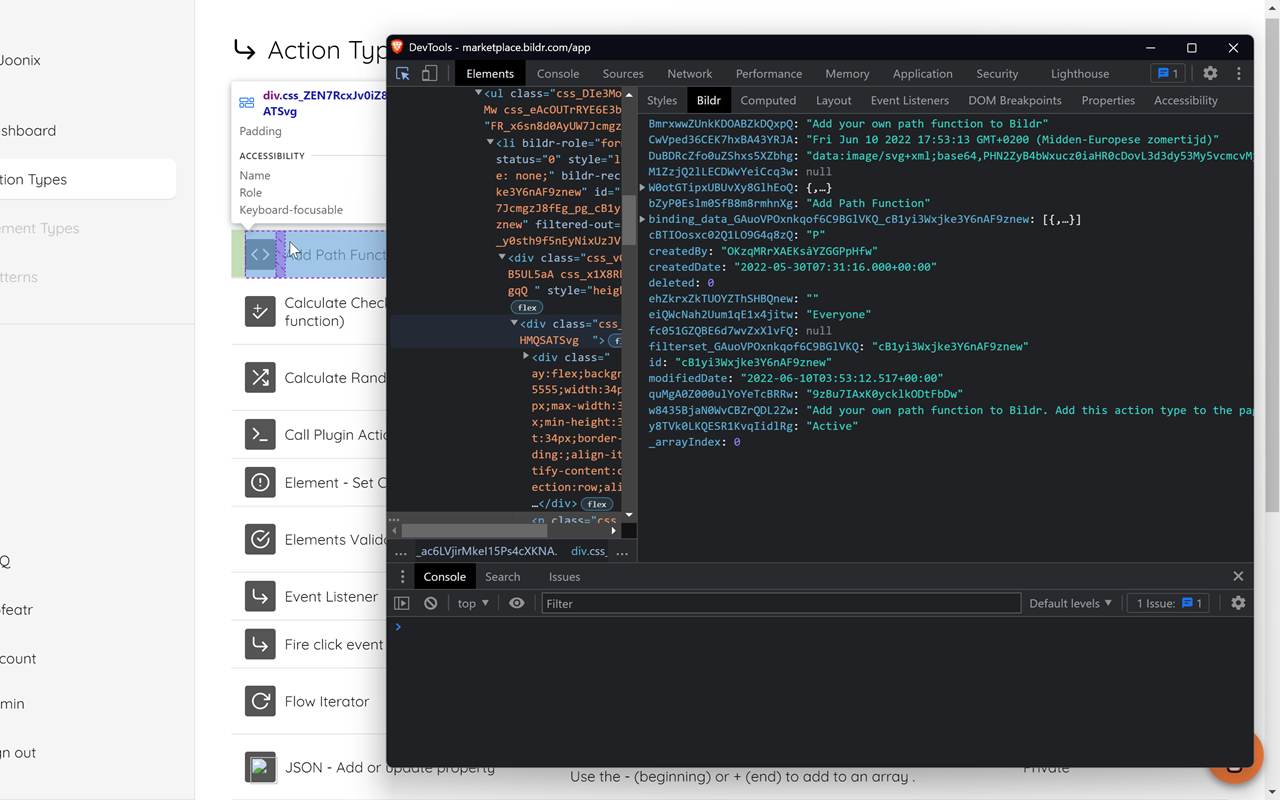Image resolution: width=1280 pixels, height=800 pixels.
Task: Clear the console with the no-entry icon
Action: (x=430, y=602)
